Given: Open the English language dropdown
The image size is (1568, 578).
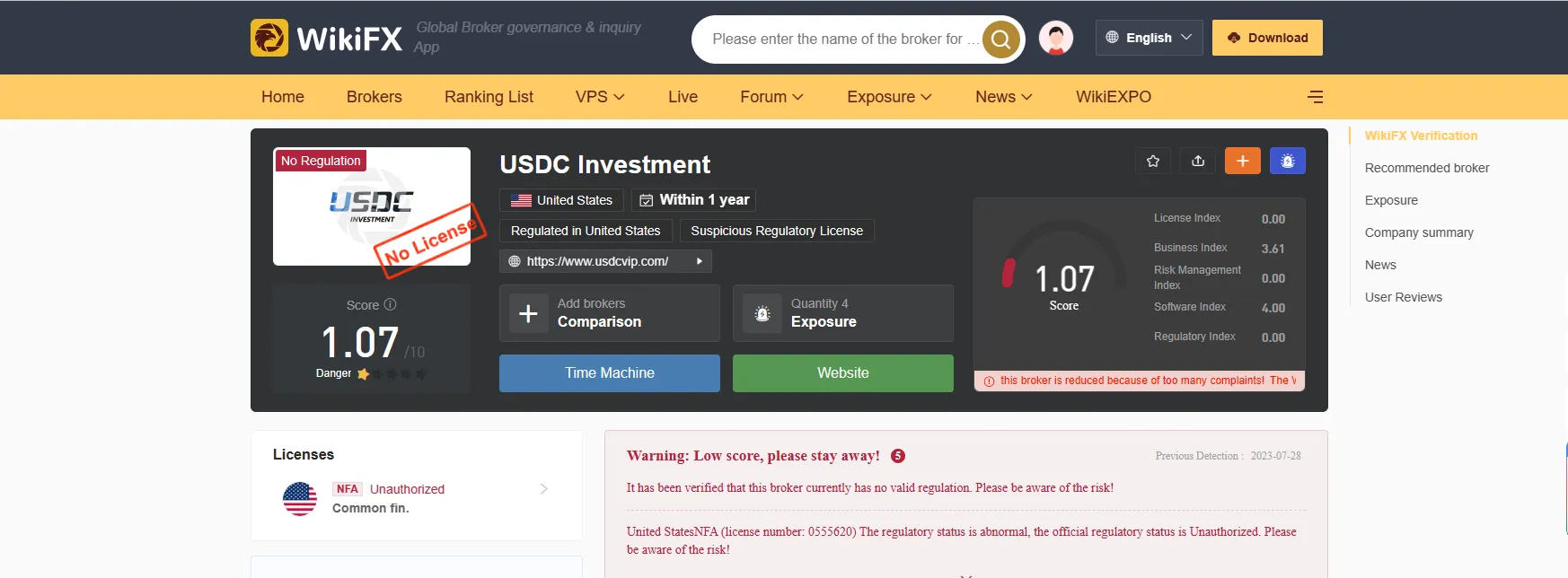Looking at the screenshot, I should pyautogui.click(x=1149, y=38).
